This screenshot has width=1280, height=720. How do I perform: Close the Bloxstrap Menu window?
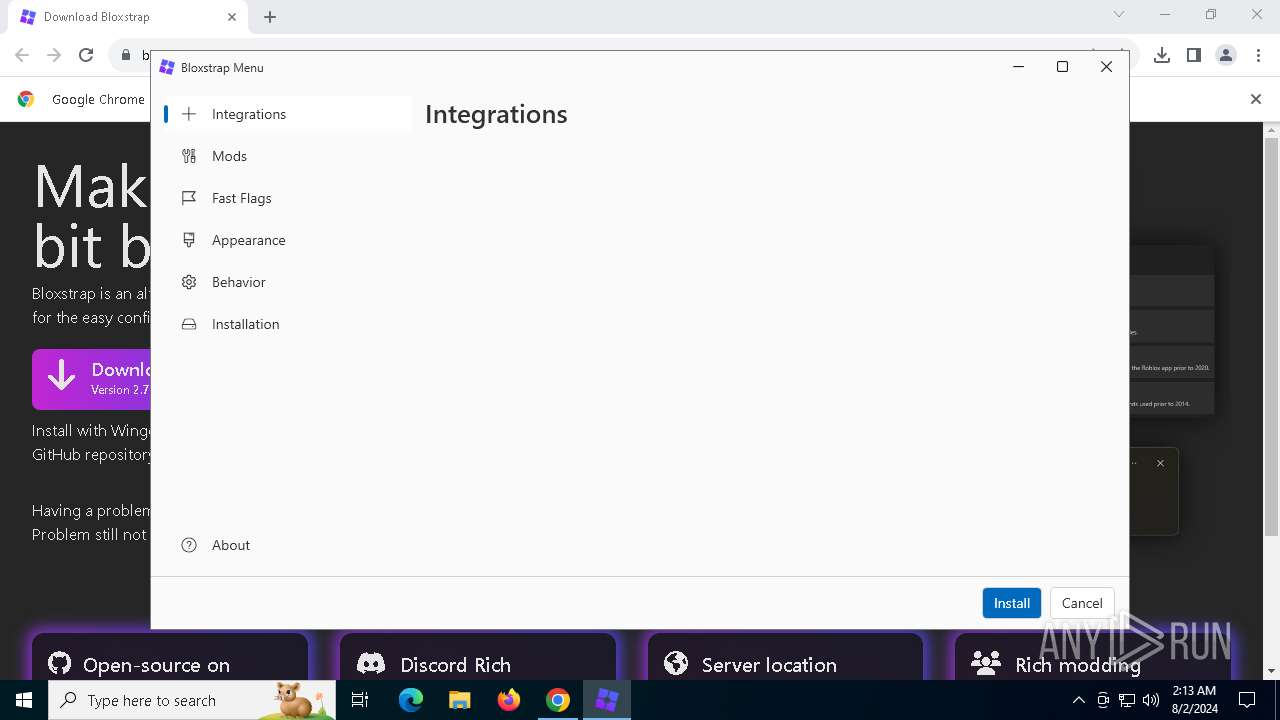tap(1106, 67)
